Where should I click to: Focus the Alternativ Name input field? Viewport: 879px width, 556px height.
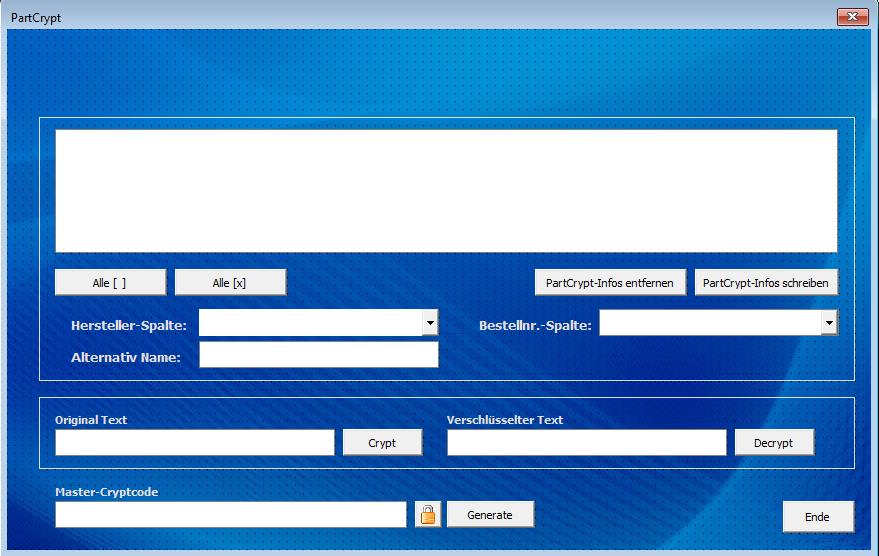click(319, 355)
